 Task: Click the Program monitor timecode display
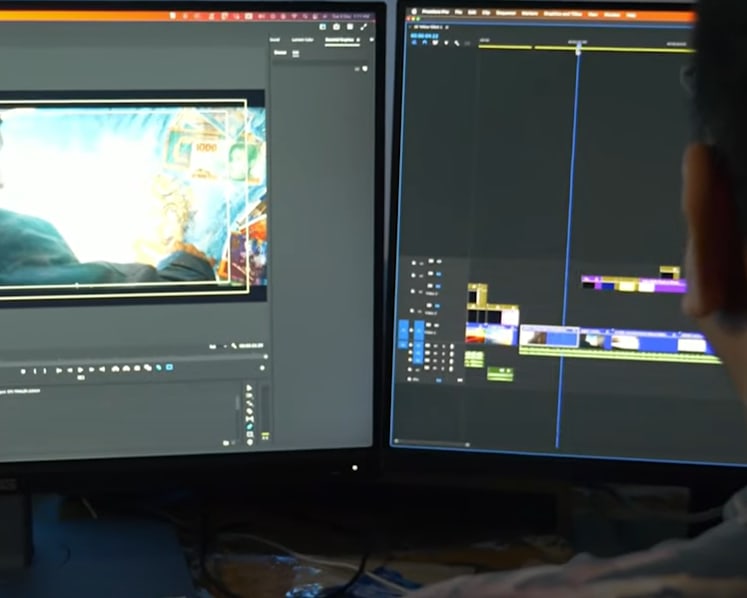251,345
